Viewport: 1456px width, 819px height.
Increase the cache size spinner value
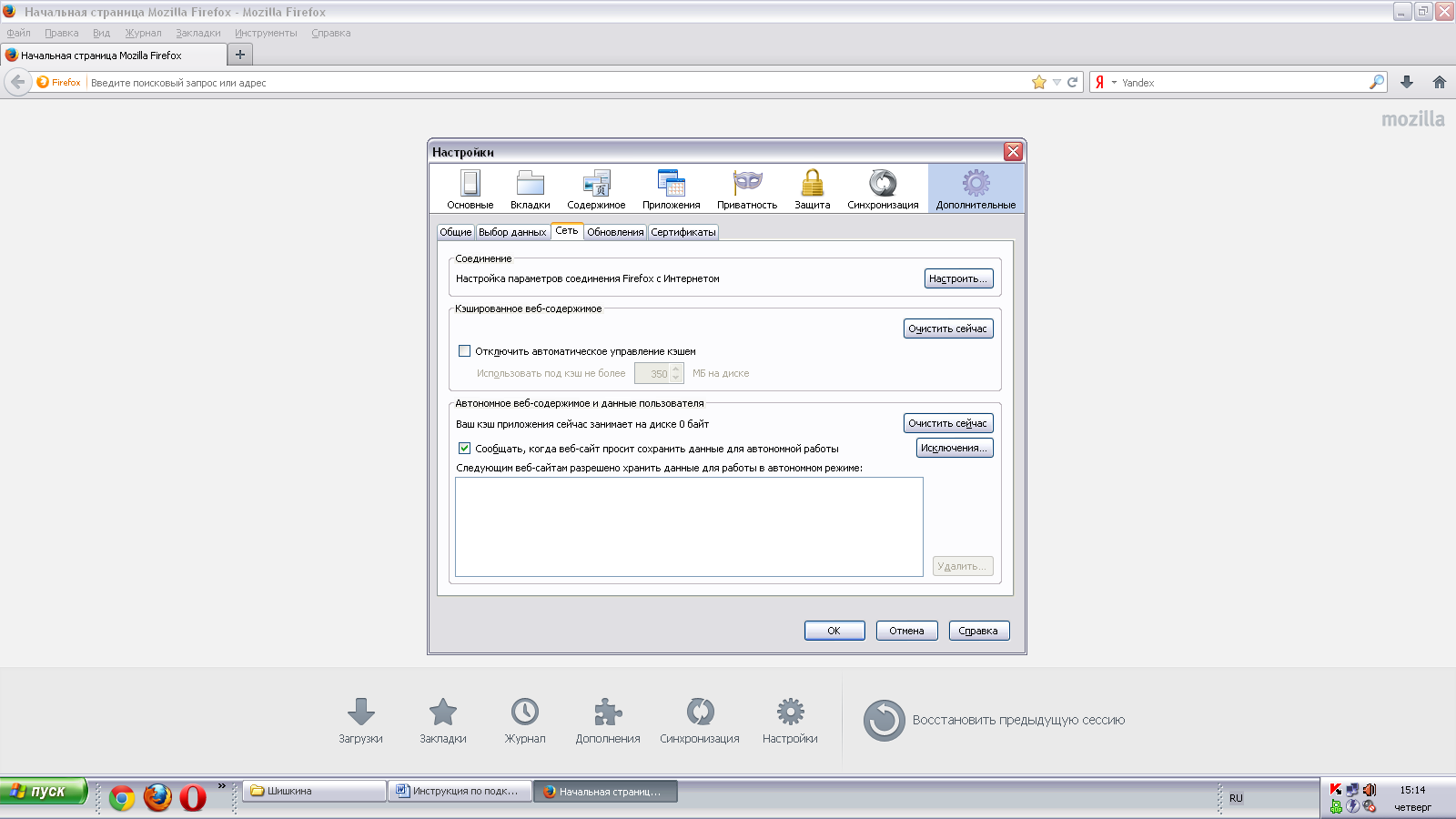676,369
